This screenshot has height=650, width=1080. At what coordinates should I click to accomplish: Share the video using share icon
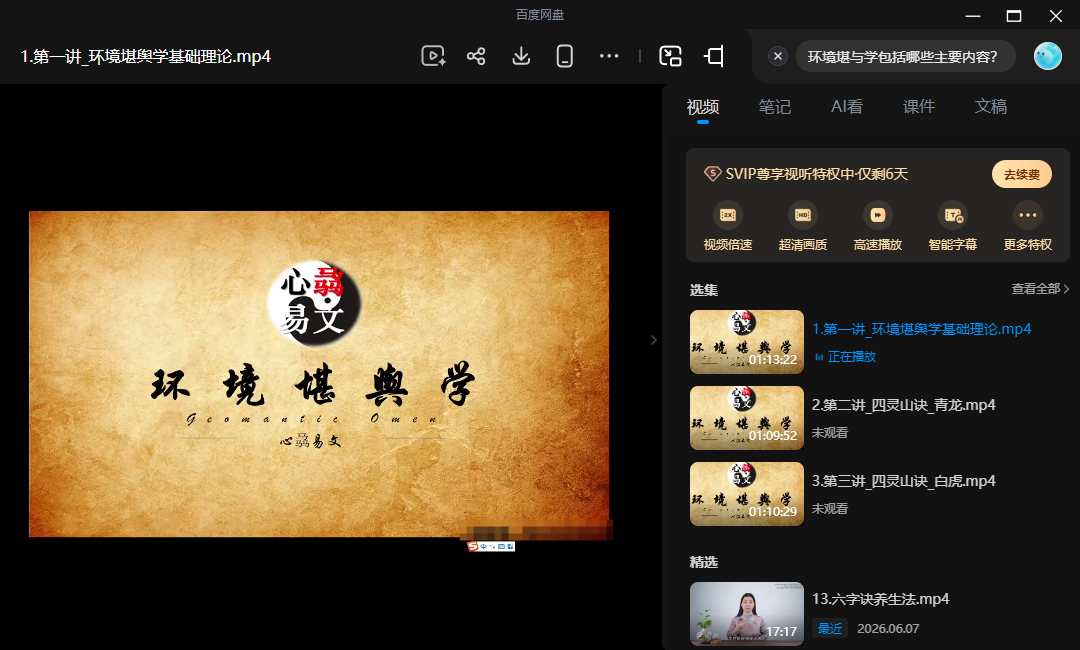(x=476, y=56)
